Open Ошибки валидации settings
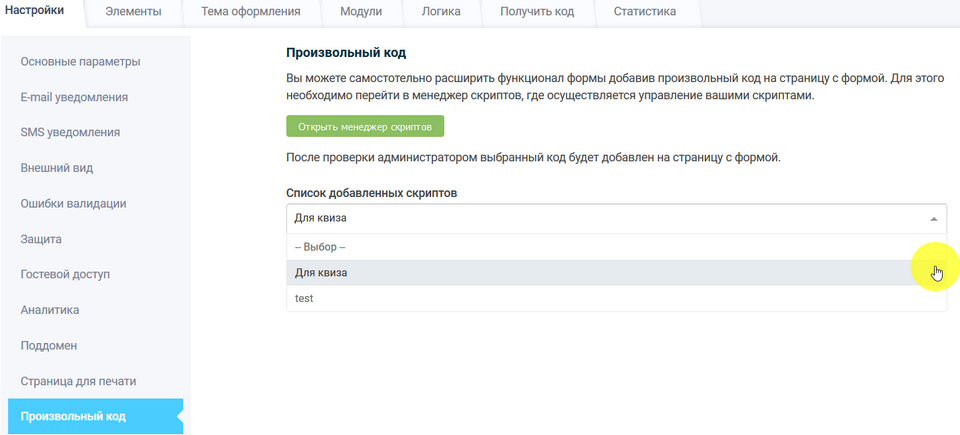 73,203
